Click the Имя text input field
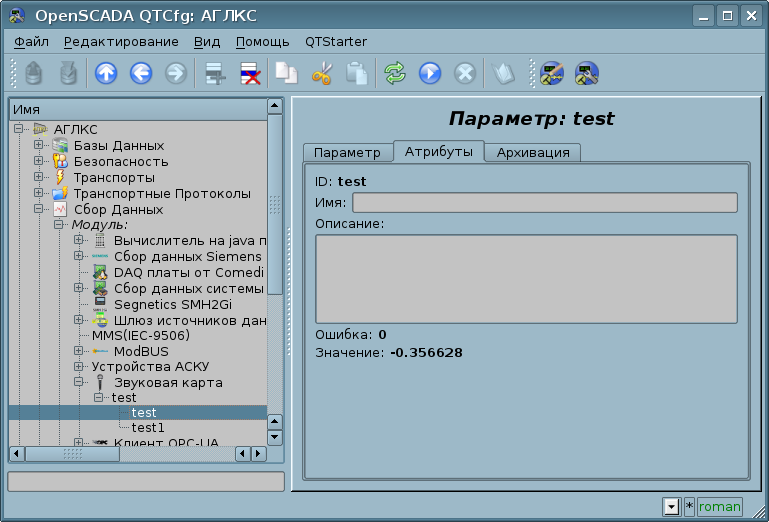The image size is (769, 522). [x=544, y=203]
